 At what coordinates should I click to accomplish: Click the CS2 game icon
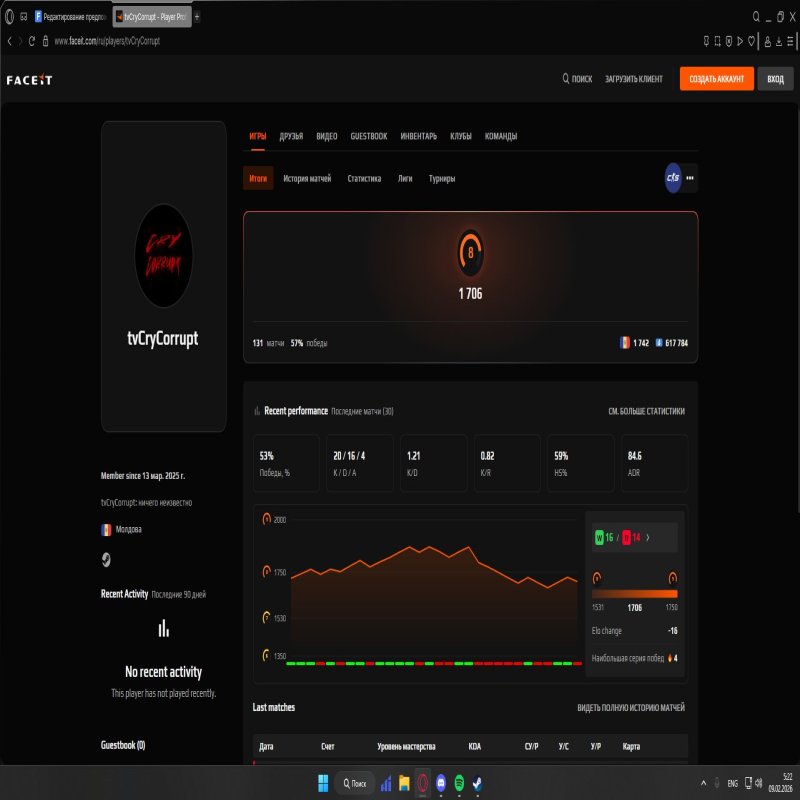click(x=673, y=177)
